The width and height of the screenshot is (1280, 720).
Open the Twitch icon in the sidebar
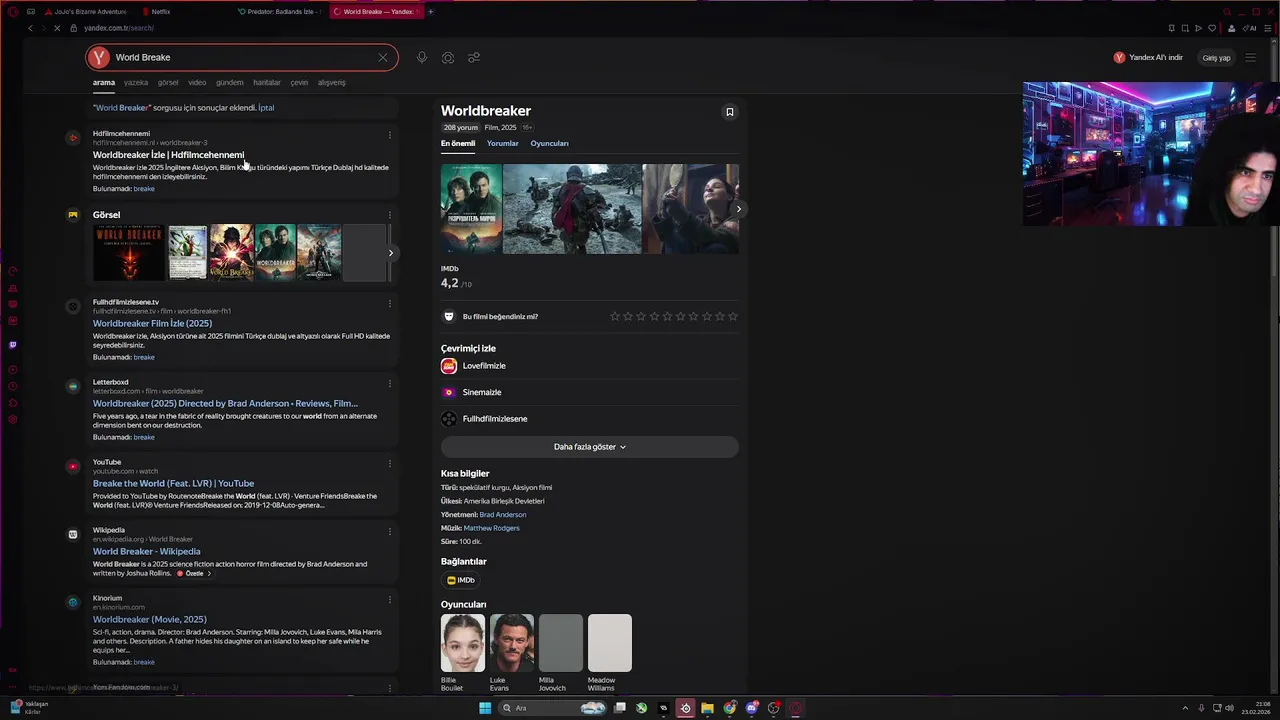coord(12,345)
